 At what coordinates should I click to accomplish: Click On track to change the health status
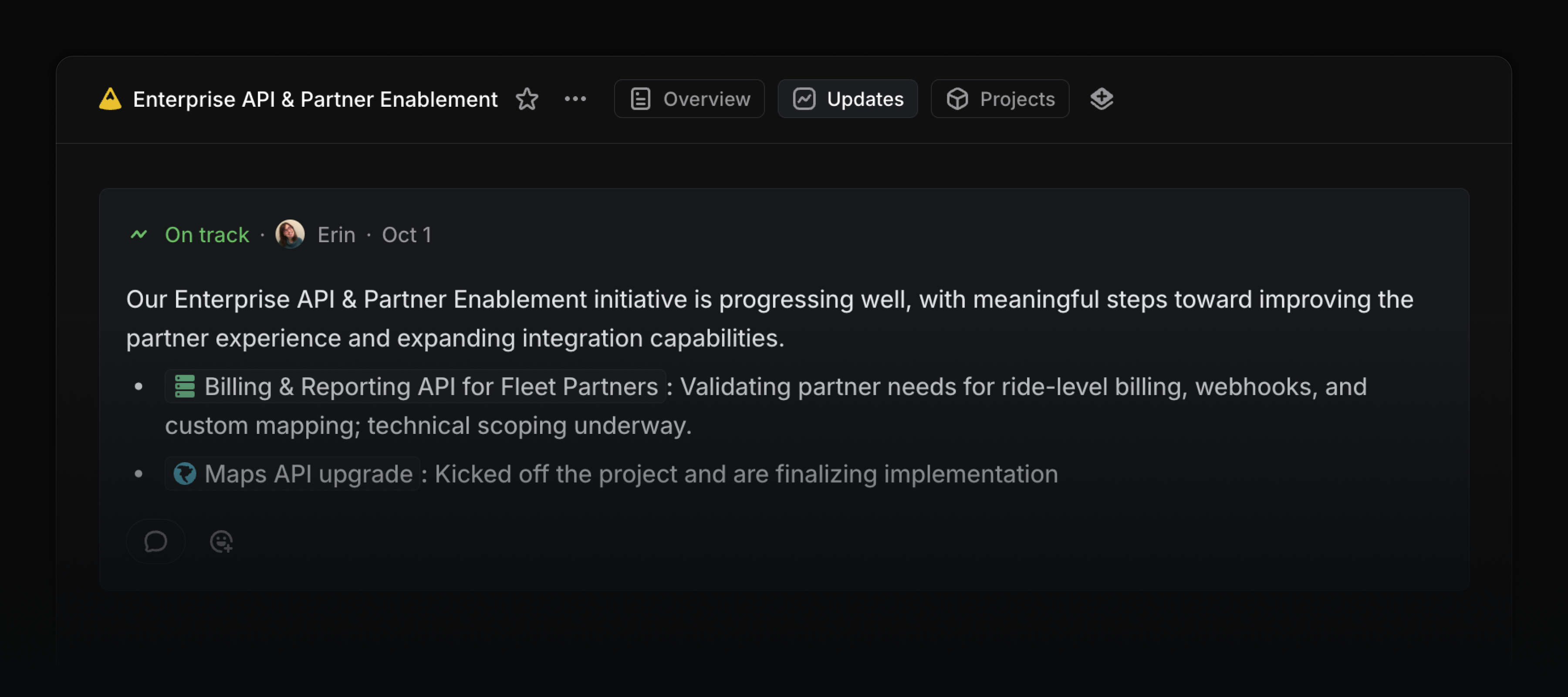pos(206,234)
